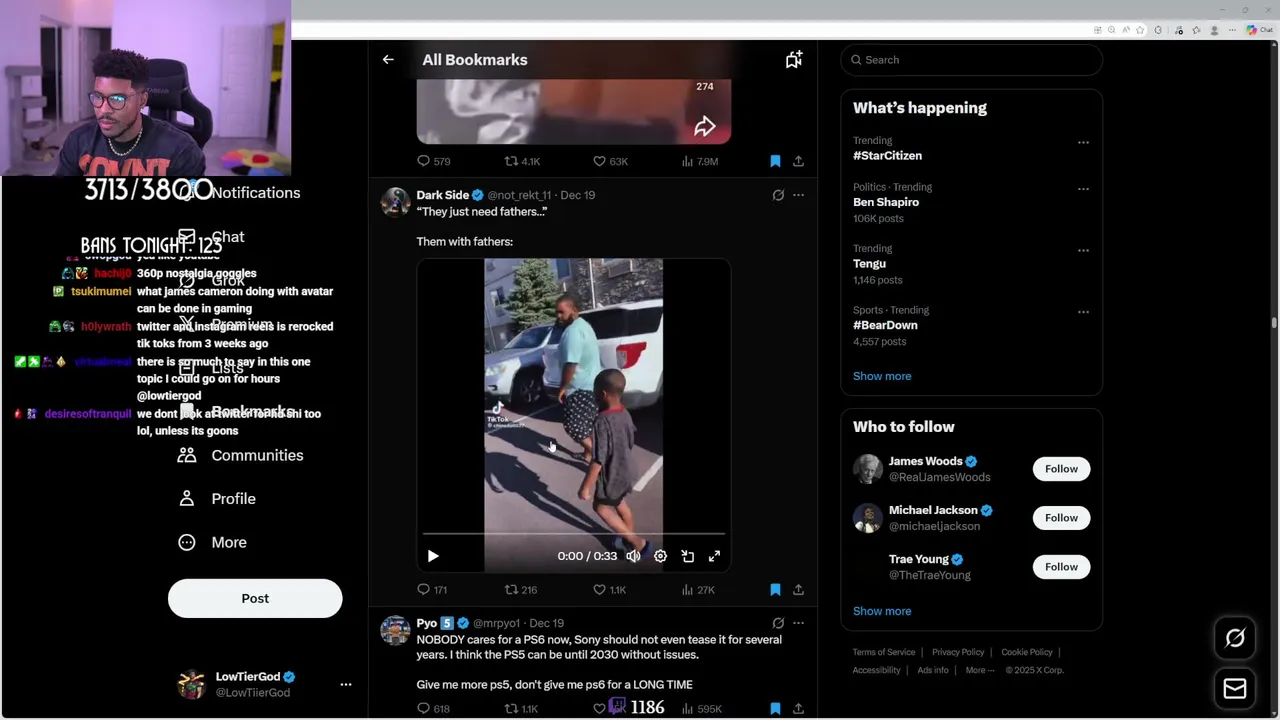This screenshot has height=720, width=1280.
Task: Click the Search input field
Action: 971,60
